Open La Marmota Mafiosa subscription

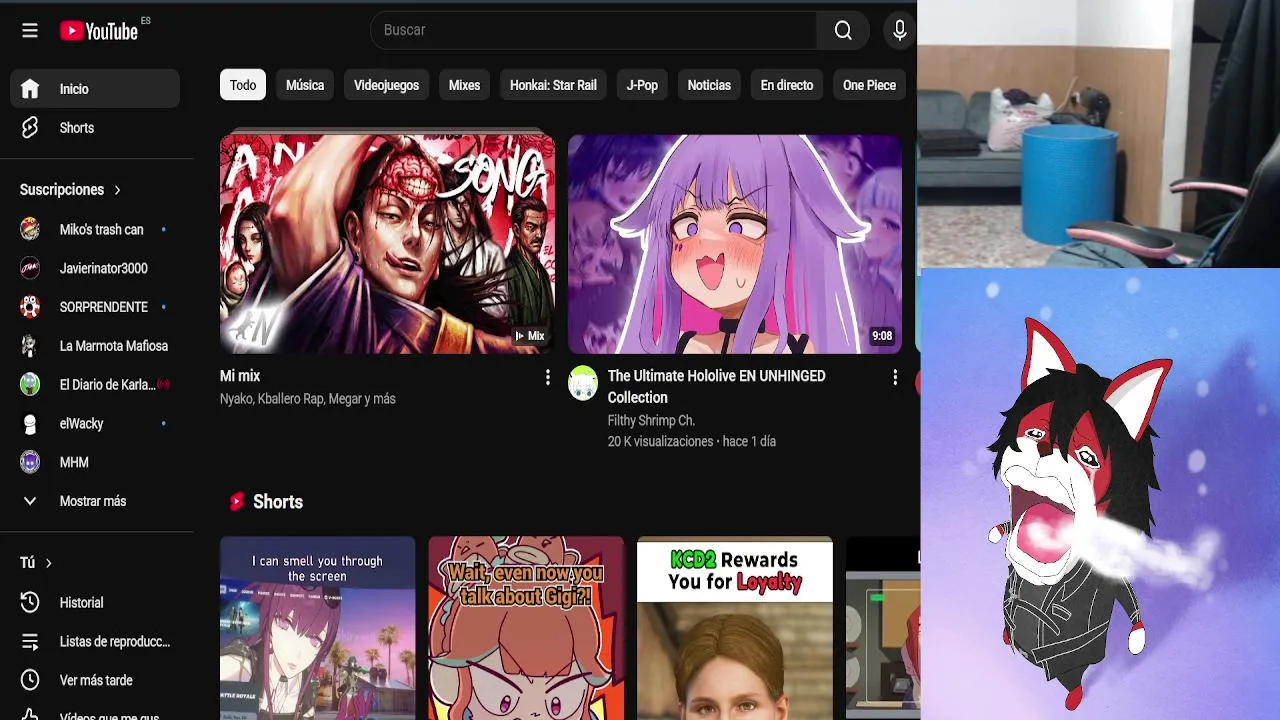point(95,346)
